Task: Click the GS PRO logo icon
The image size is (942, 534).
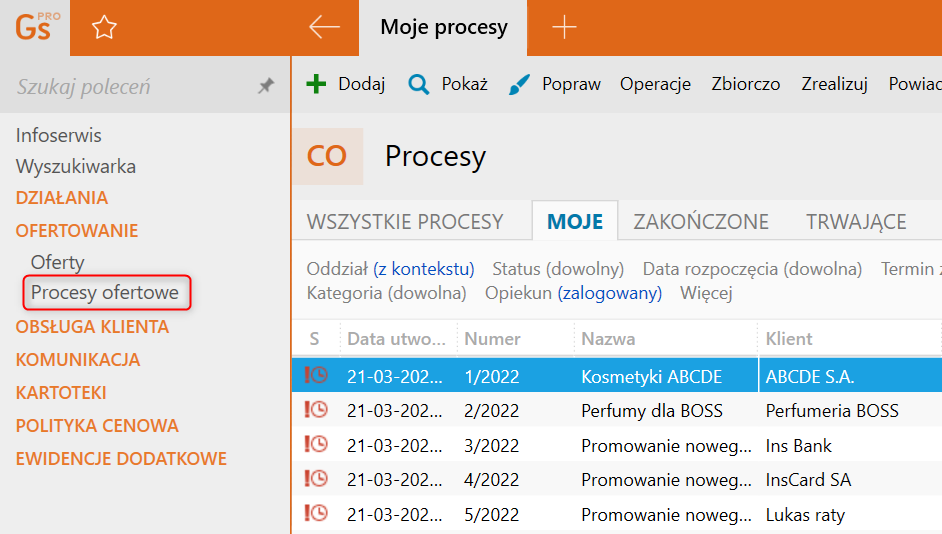Action: [x=34, y=27]
